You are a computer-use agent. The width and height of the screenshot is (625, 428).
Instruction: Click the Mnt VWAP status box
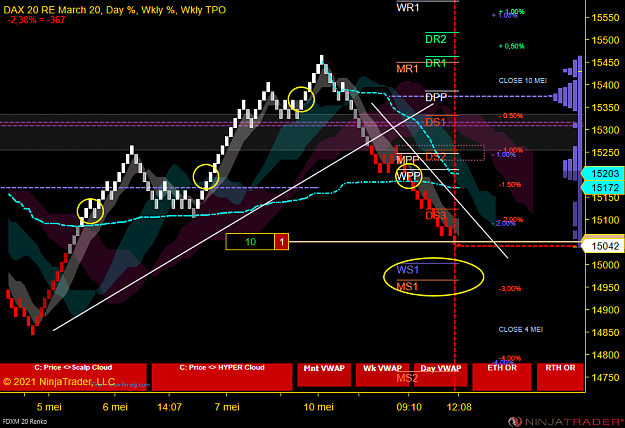coord(324,375)
